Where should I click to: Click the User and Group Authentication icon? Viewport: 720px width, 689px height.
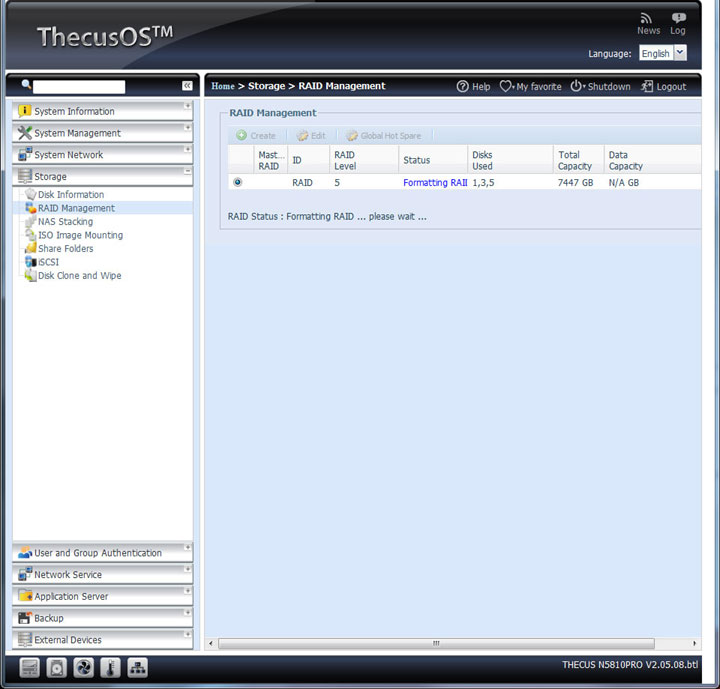(x=24, y=553)
